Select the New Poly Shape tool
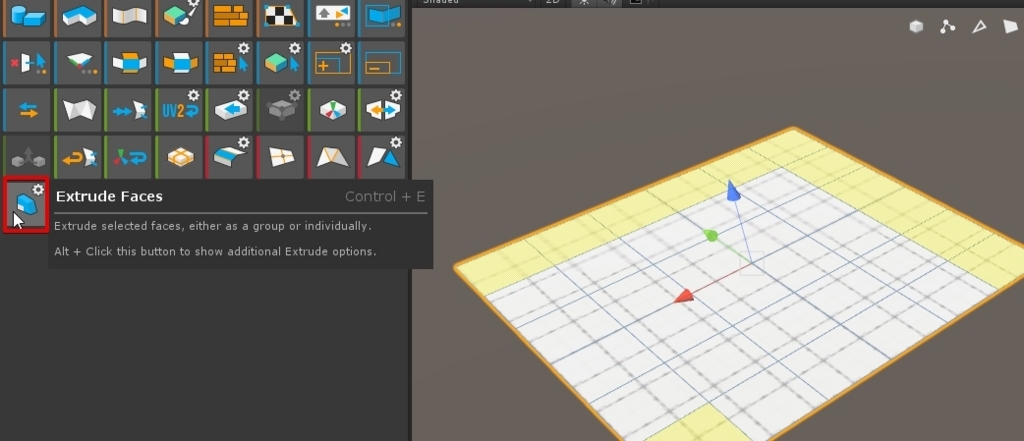The image size is (1024, 441). click(x=78, y=16)
